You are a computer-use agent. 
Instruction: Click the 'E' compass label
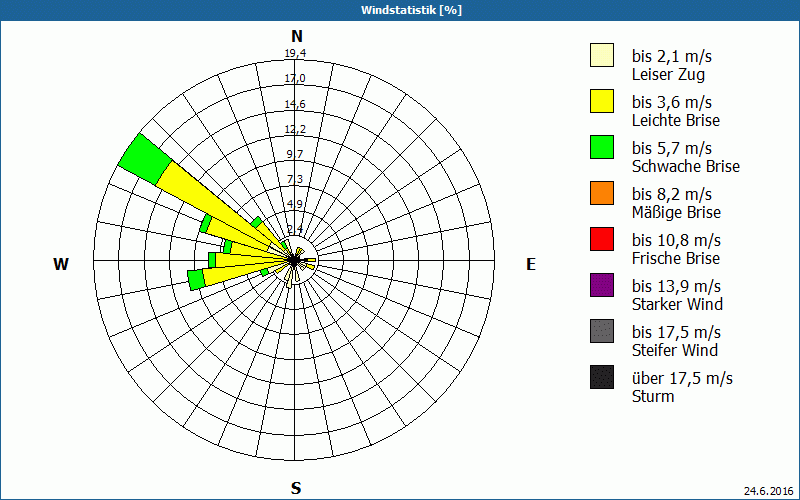click(531, 264)
